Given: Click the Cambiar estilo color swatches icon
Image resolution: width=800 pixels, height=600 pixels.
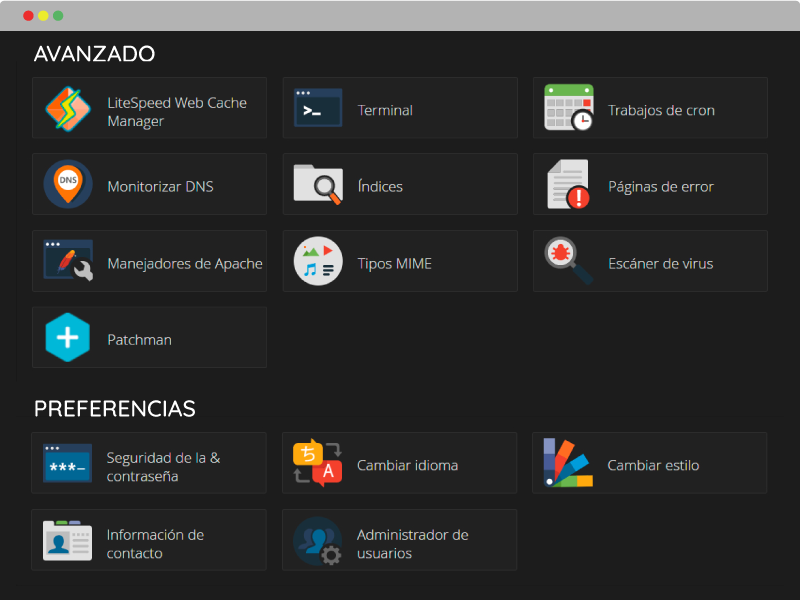Looking at the screenshot, I should click(x=568, y=463).
